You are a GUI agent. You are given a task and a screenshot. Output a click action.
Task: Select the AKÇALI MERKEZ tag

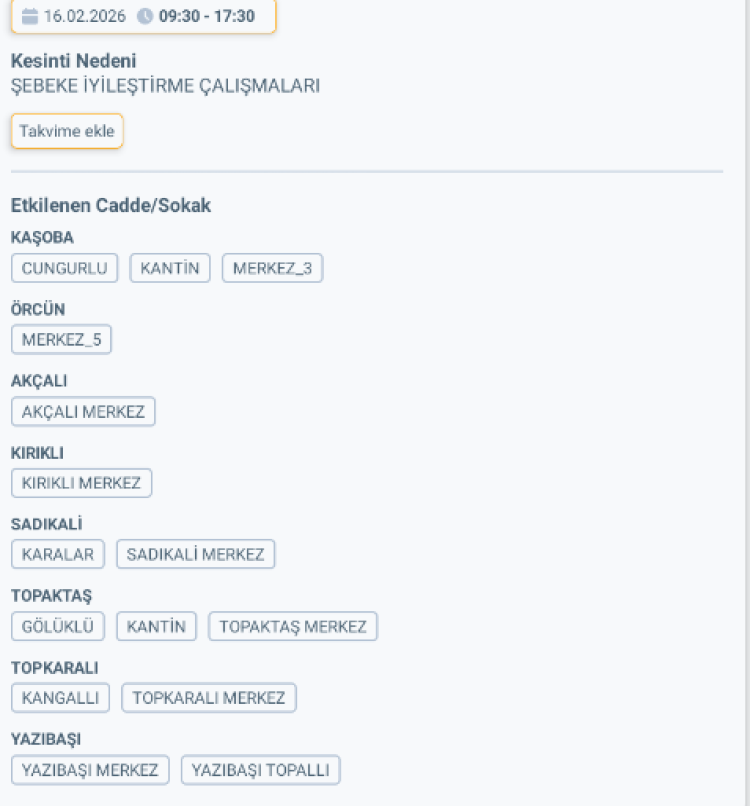83,412
